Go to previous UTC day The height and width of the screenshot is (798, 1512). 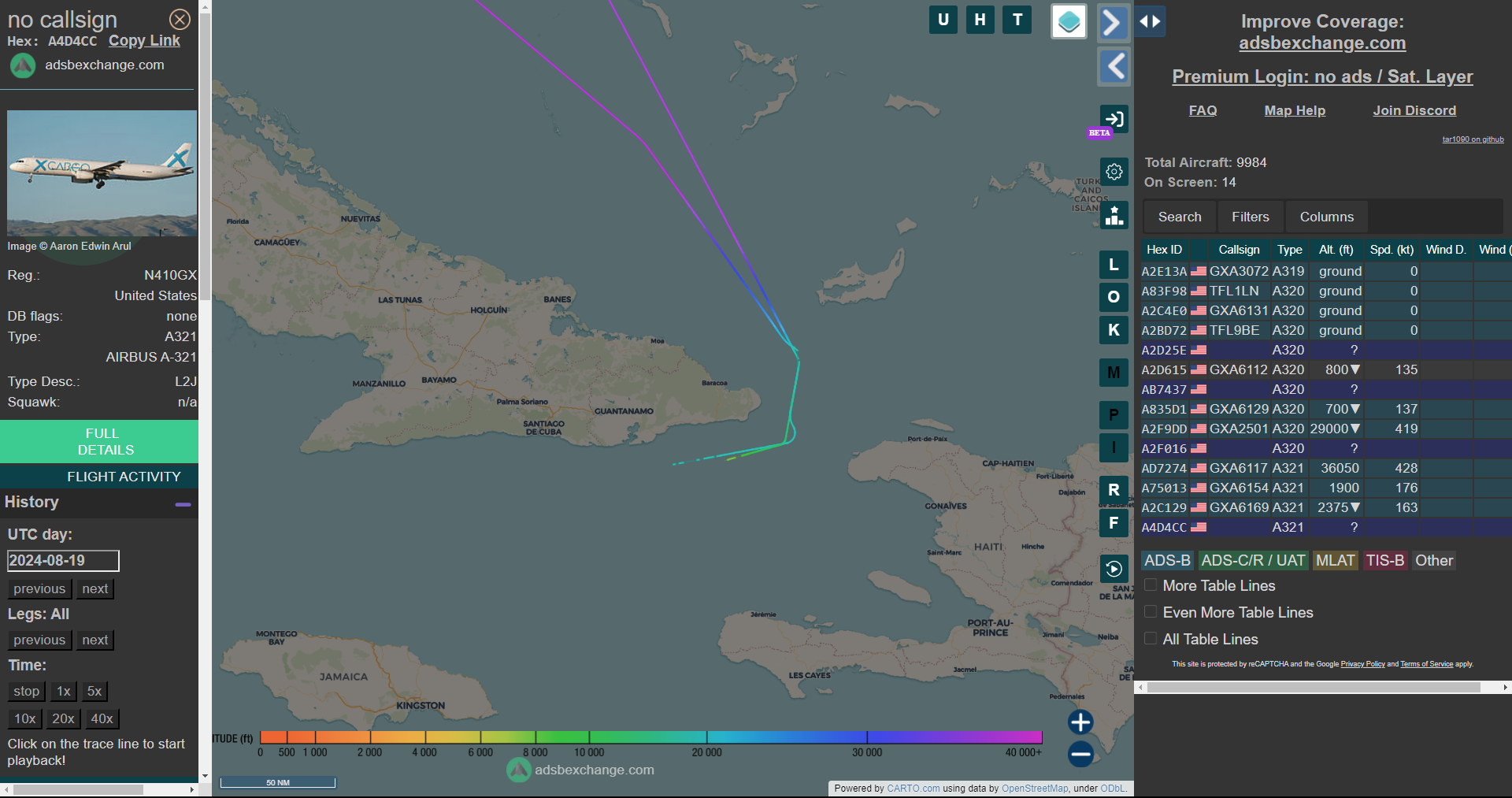(x=39, y=588)
